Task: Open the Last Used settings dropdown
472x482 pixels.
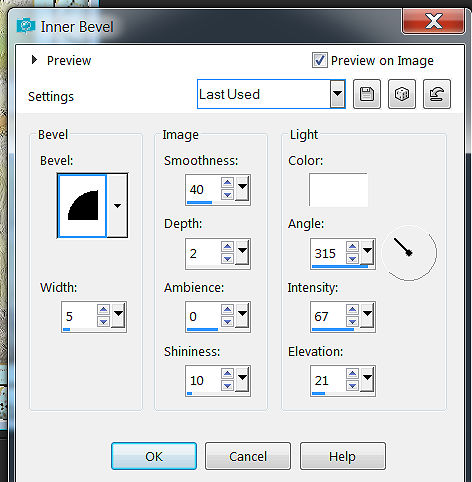Action: [337, 94]
